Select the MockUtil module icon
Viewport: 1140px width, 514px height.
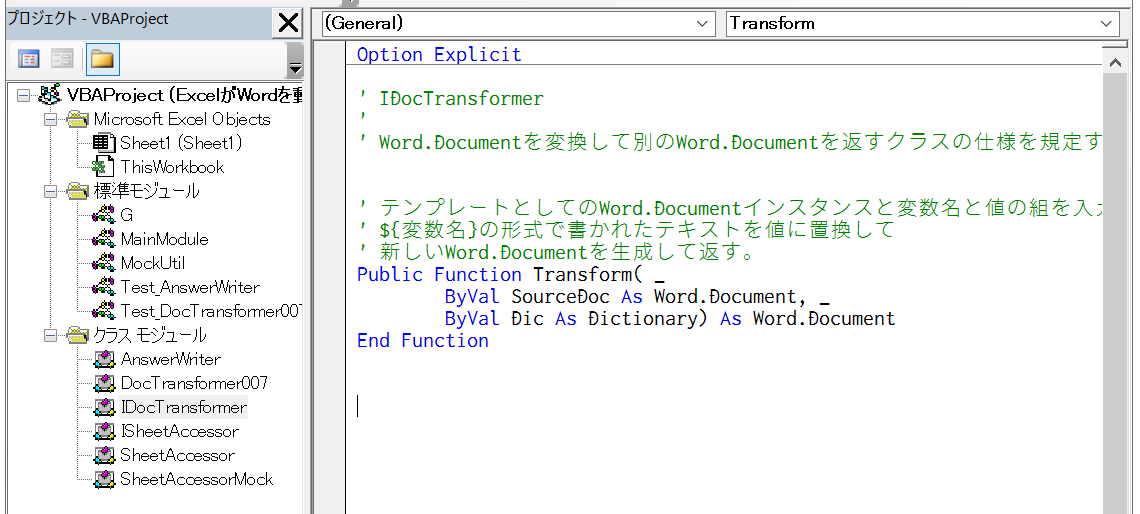105,263
